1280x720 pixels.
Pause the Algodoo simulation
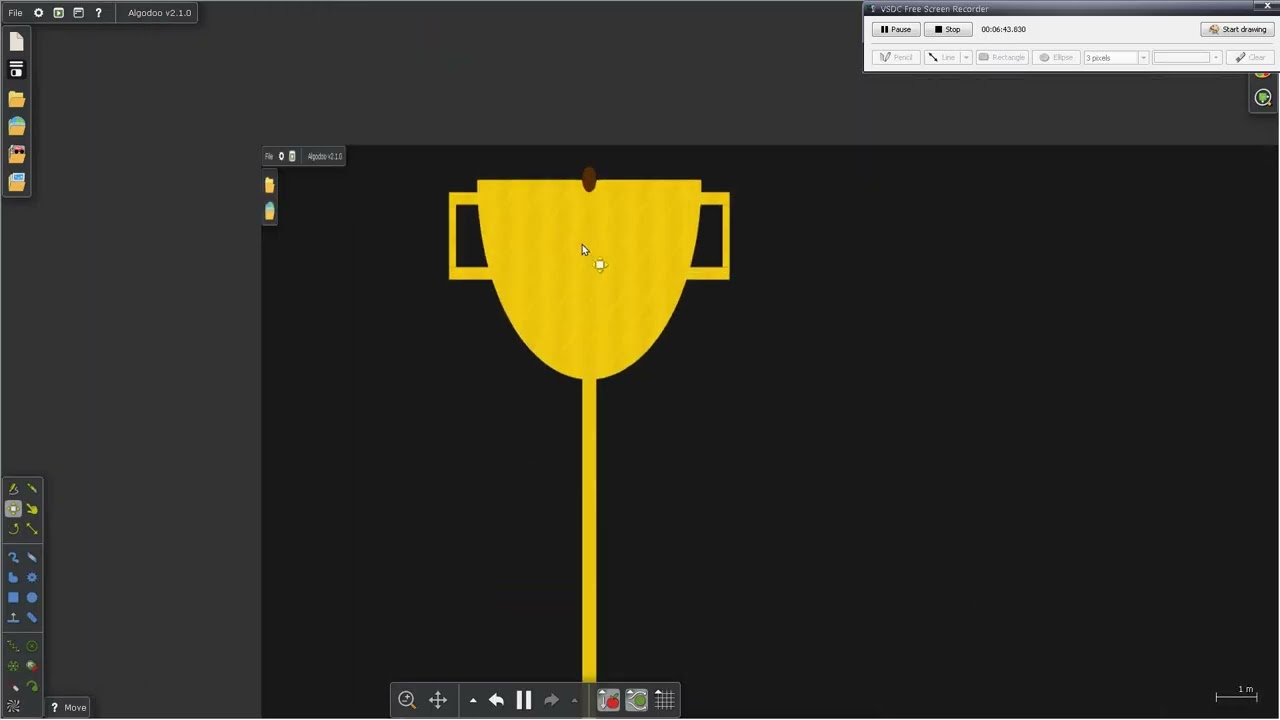pyautogui.click(x=524, y=700)
